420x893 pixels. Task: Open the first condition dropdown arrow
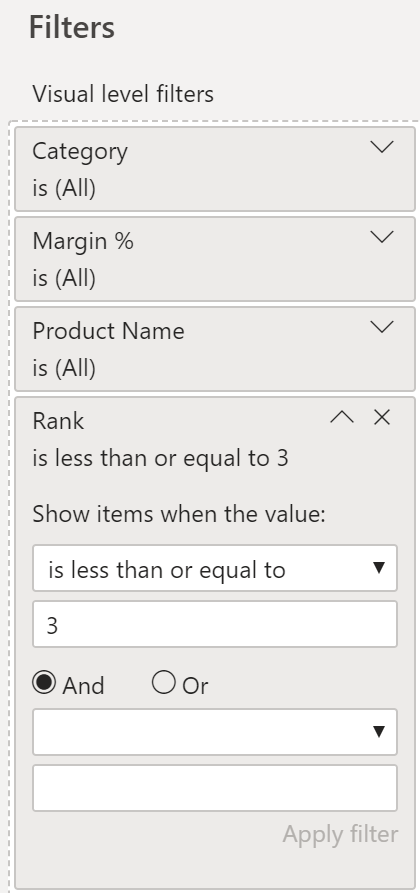point(378,568)
